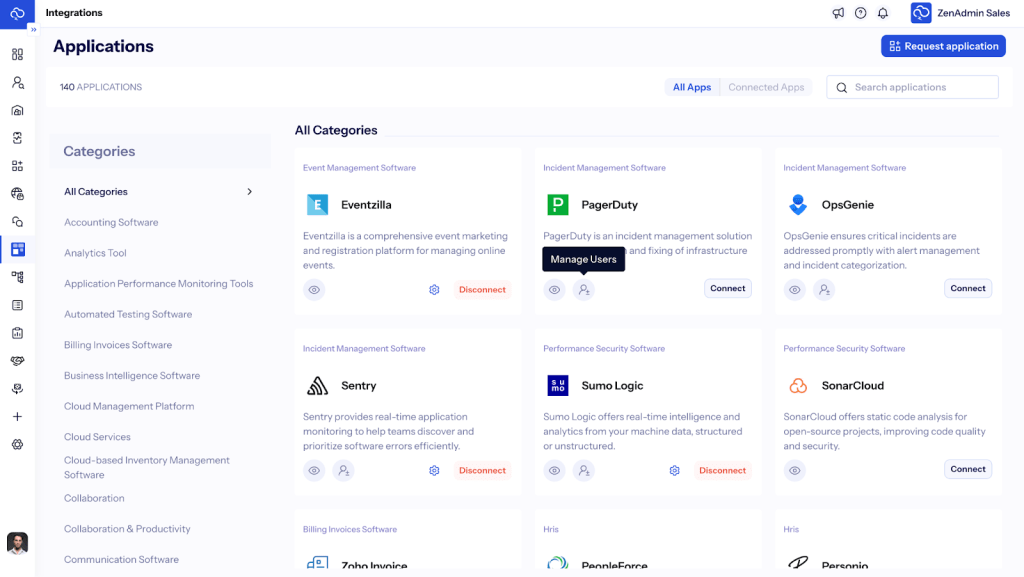The height and width of the screenshot is (577, 1024).
Task: Click the Search applications input field
Action: tap(920, 87)
